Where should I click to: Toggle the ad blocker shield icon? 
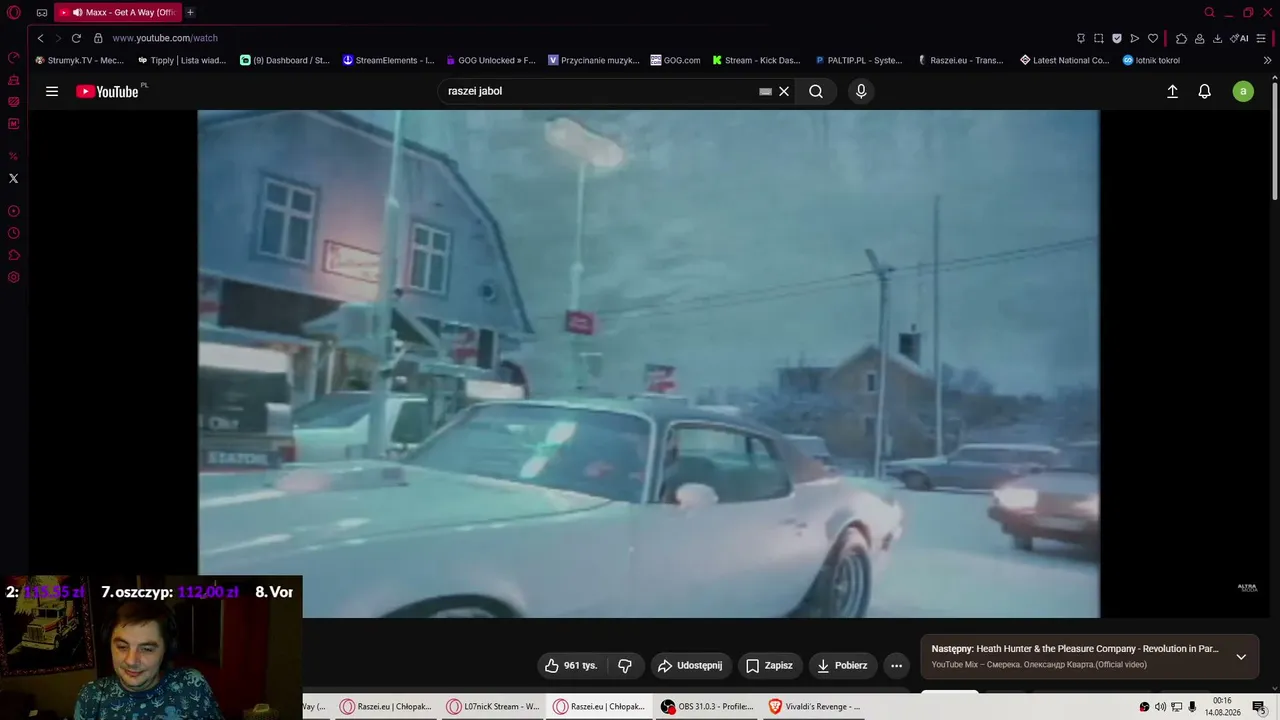1117,38
